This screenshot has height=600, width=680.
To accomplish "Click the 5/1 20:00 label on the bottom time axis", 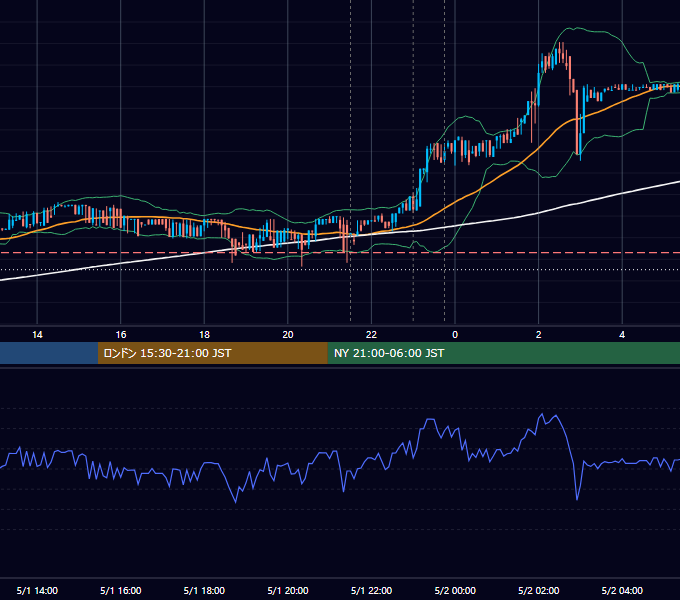I will 288,590.
